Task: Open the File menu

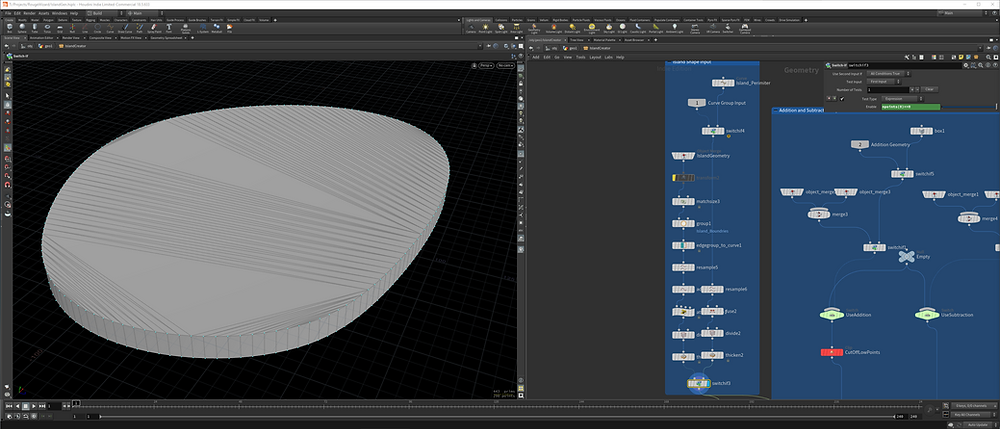Action: click(x=8, y=13)
